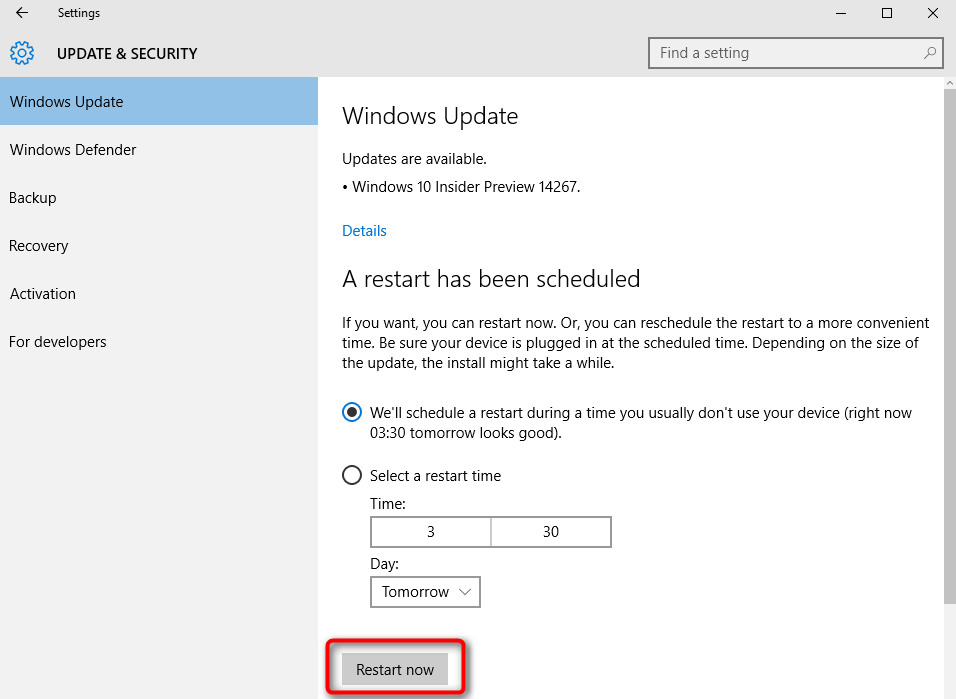Viewport: 956px width, 699px height.
Task: Select the Activation section
Action: coord(159,293)
